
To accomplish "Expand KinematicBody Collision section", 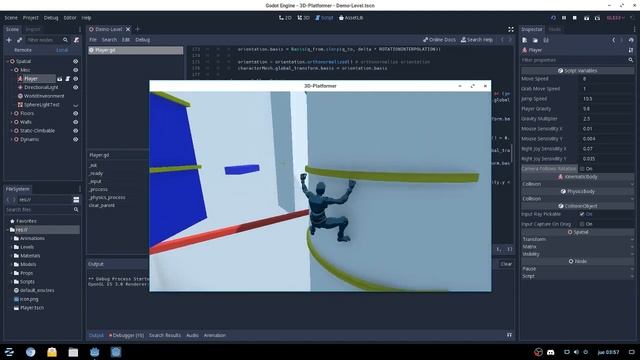I will click(x=577, y=184).
